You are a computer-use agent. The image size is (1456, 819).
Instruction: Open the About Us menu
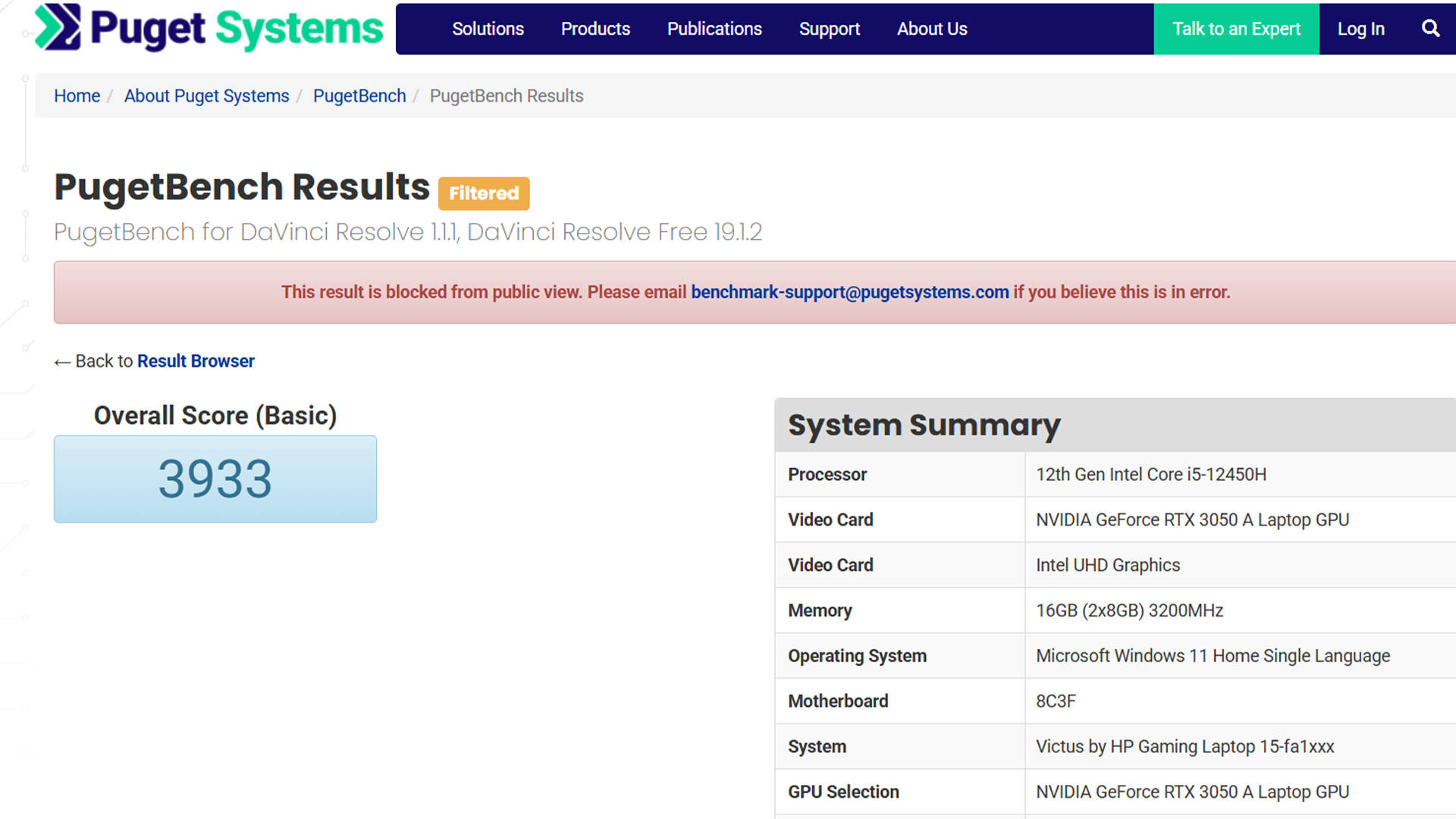[x=932, y=29]
